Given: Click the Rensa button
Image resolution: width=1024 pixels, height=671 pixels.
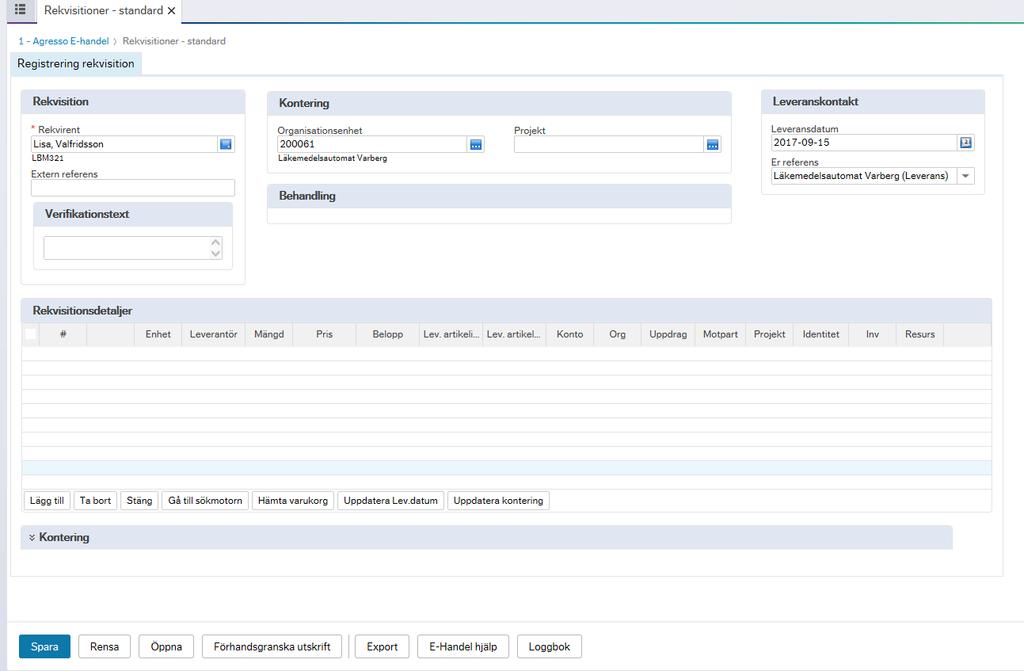Looking at the screenshot, I should [104, 646].
